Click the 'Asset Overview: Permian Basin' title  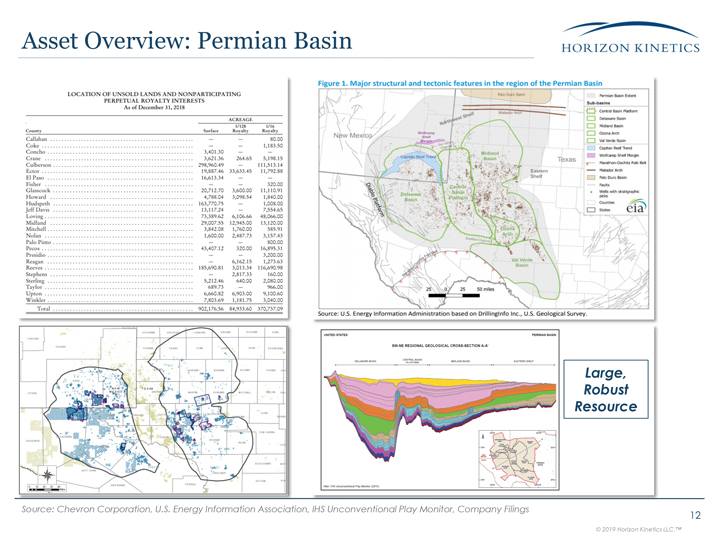[186, 42]
